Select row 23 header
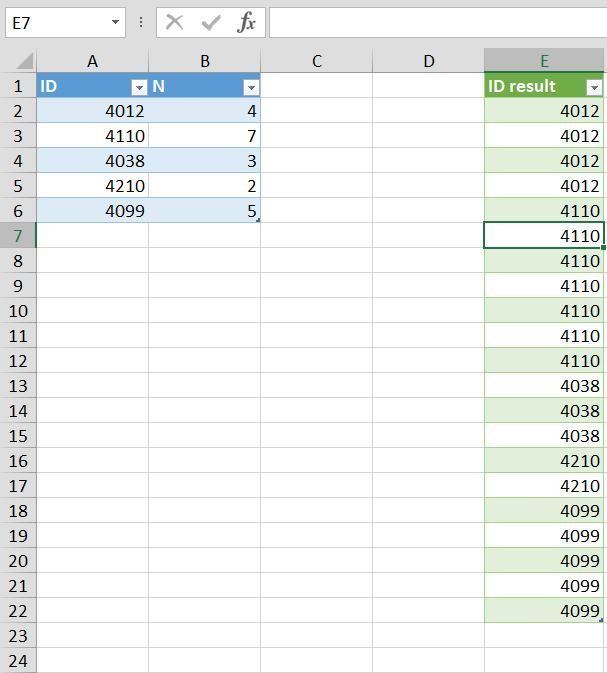The image size is (607, 673). click(x=18, y=636)
